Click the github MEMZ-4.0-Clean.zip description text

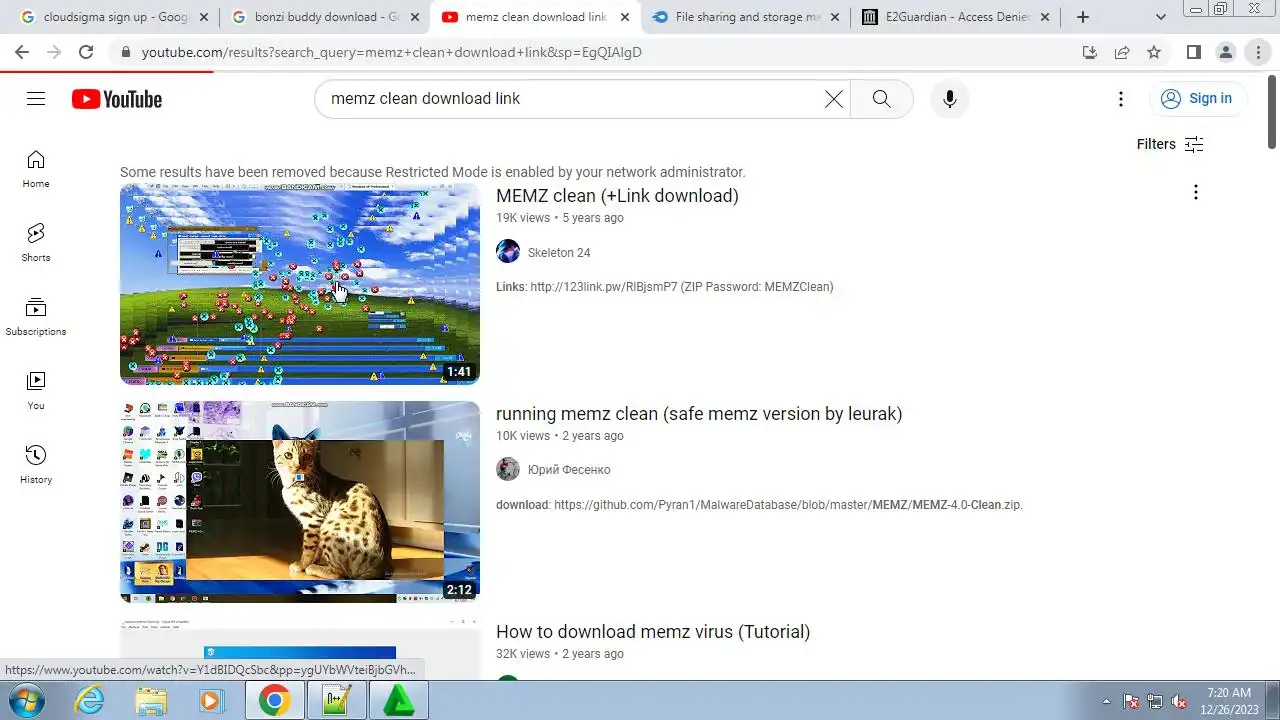(759, 505)
